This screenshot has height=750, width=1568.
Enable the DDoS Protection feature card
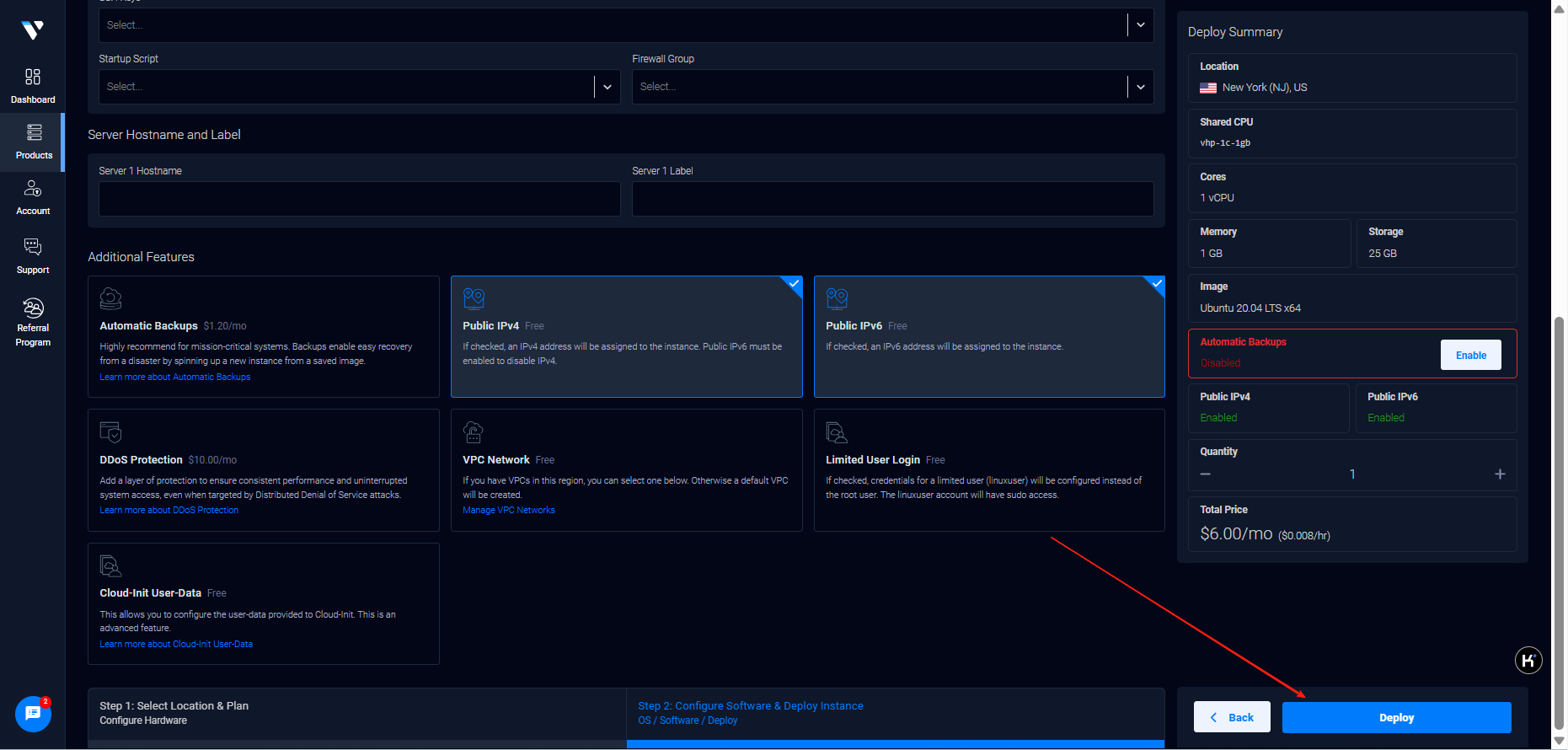pyautogui.click(x=263, y=469)
